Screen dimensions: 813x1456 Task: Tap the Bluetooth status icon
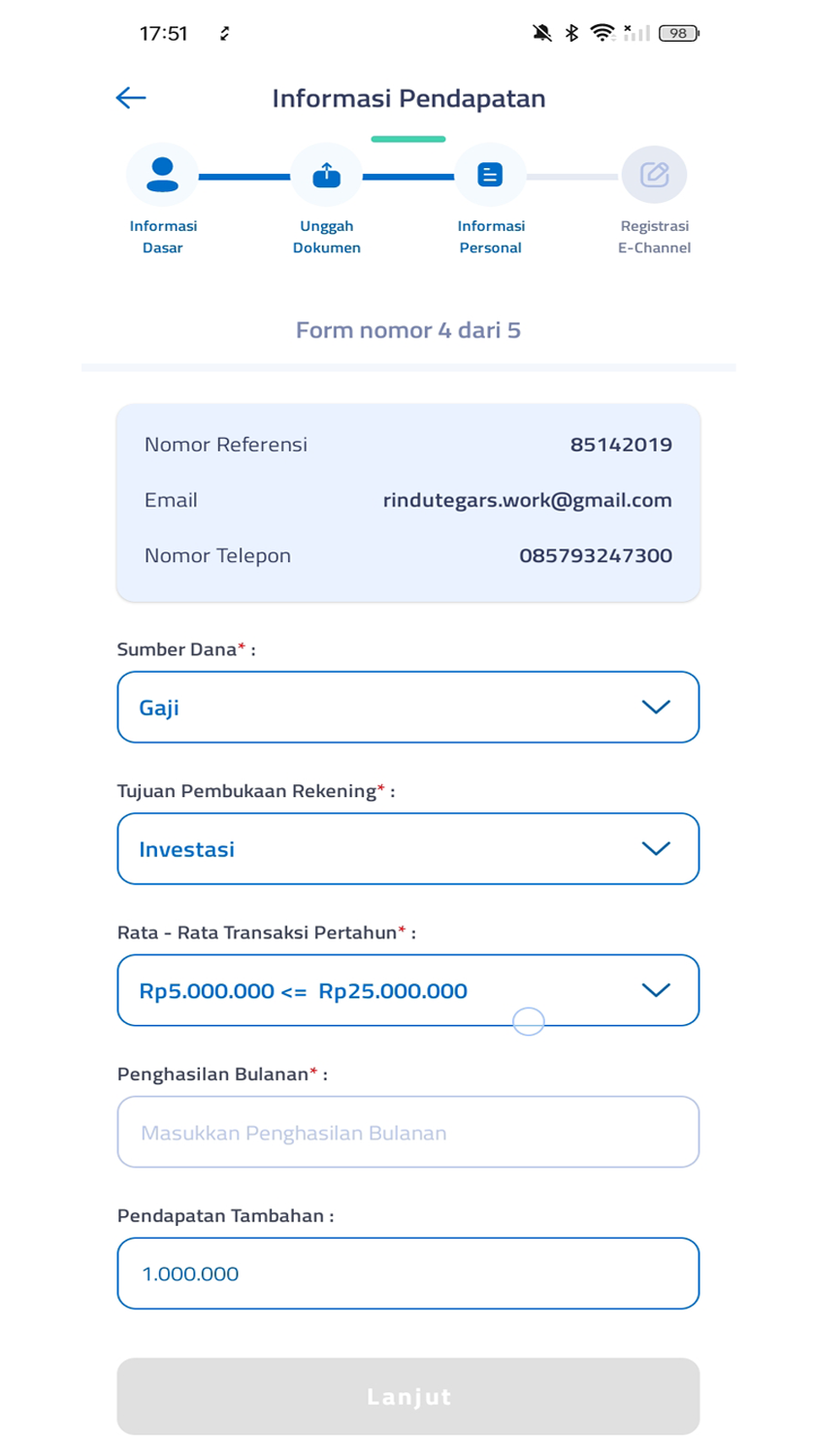click(571, 33)
